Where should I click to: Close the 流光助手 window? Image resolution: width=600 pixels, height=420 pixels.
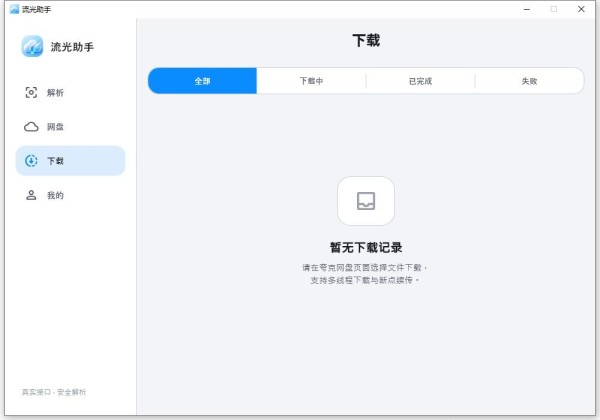[x=581, y=9]
